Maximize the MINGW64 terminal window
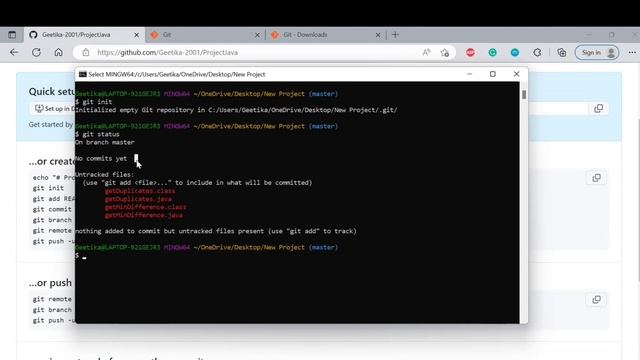 click(493, 74)
